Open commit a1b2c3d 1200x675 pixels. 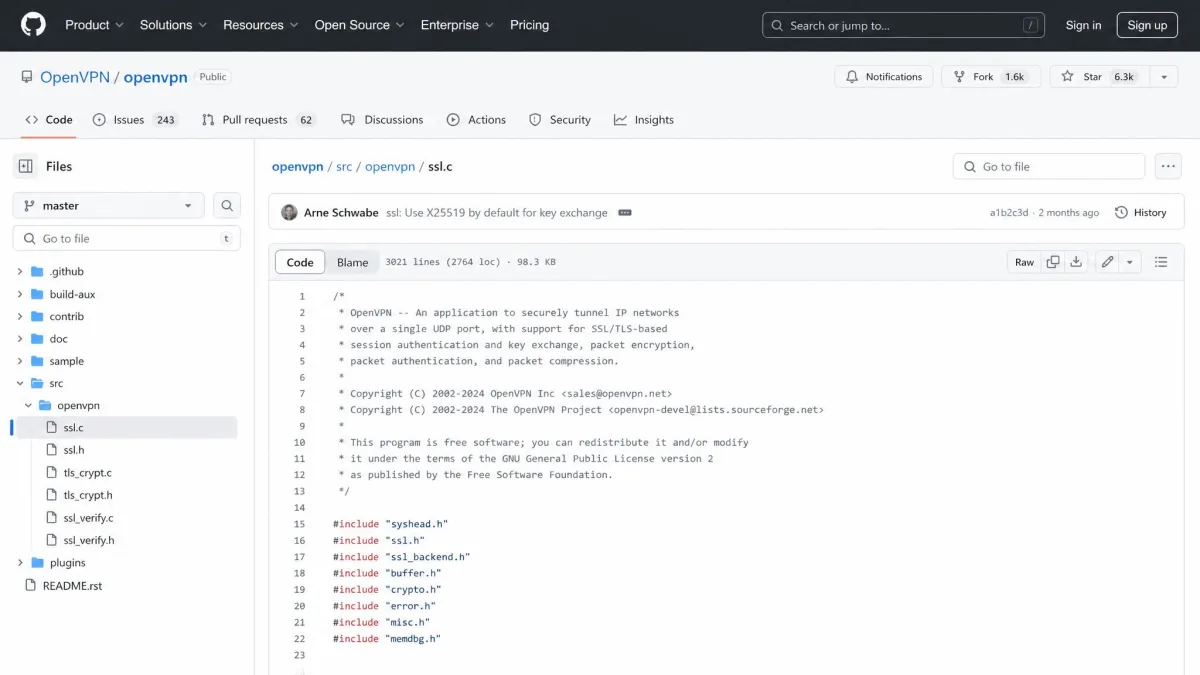coord(1009,213)
